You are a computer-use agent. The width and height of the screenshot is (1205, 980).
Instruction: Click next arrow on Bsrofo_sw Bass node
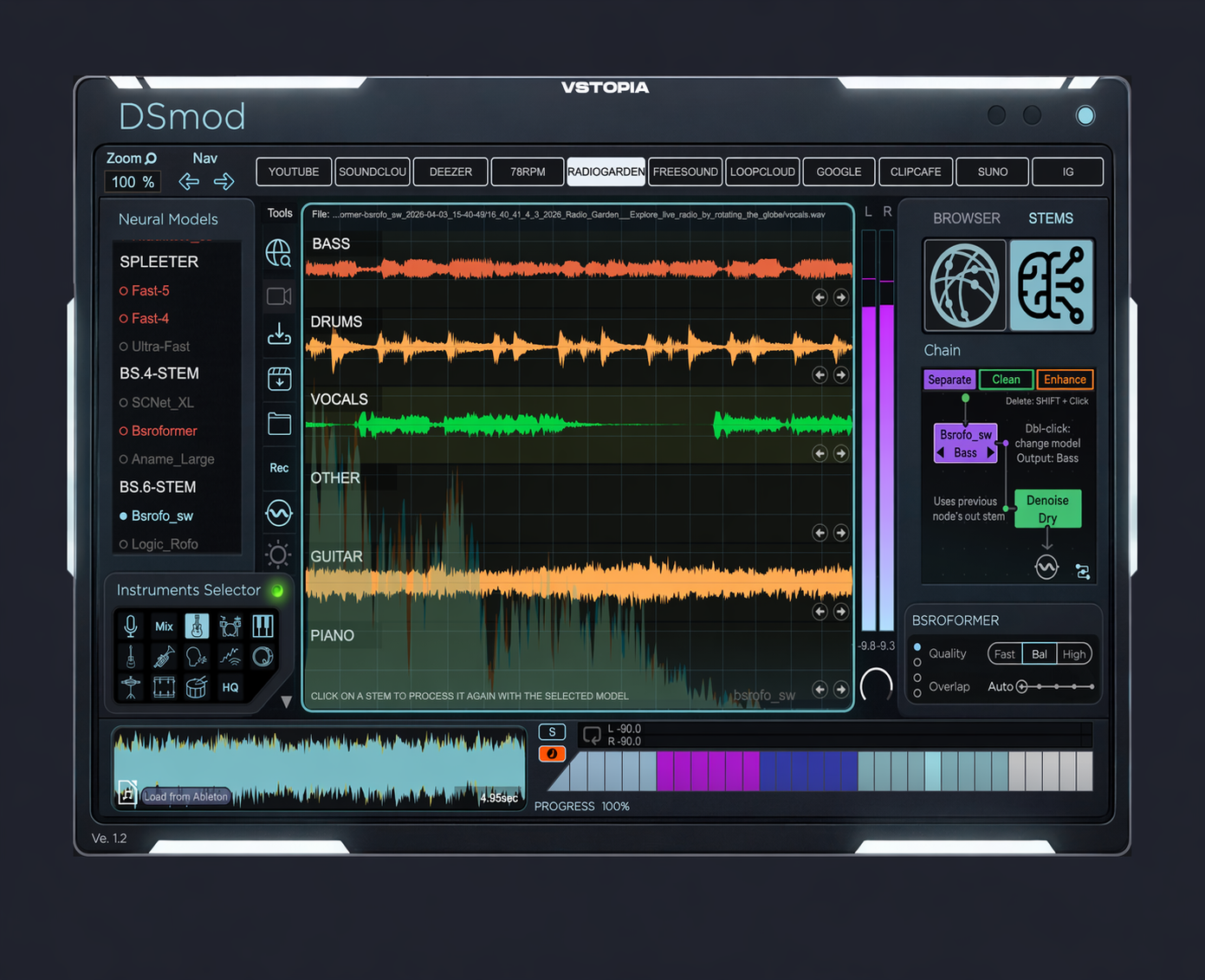click(991, 452)
